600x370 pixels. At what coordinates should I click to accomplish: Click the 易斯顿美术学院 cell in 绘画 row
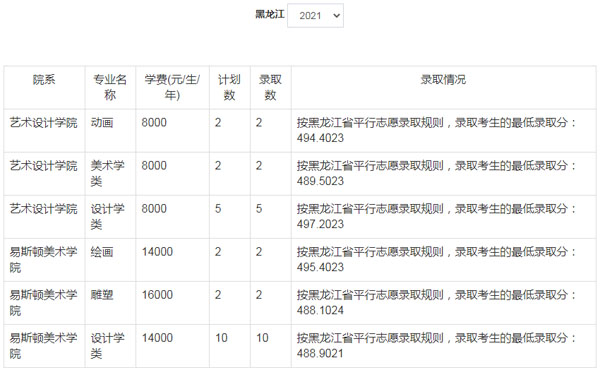44,260
